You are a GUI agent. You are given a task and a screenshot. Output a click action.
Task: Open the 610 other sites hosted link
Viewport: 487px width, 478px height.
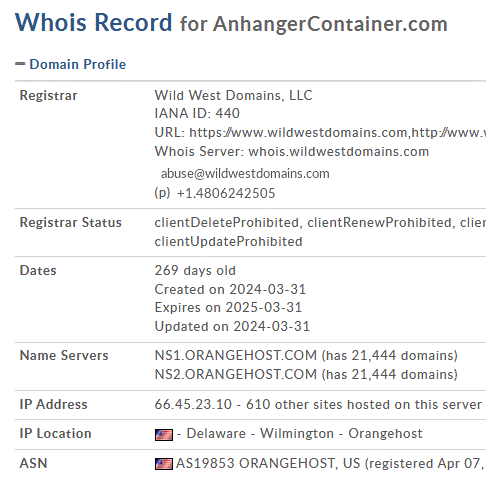click(x=364, y=404)
